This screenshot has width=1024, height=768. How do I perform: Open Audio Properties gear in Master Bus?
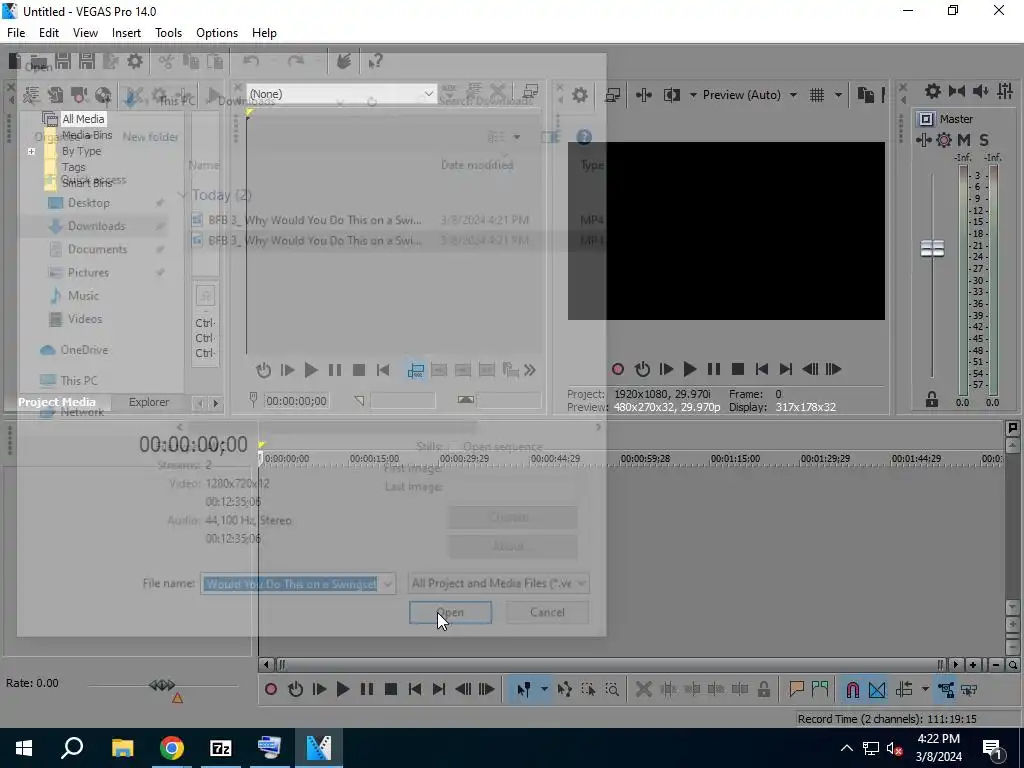click(x=933, y=91)
